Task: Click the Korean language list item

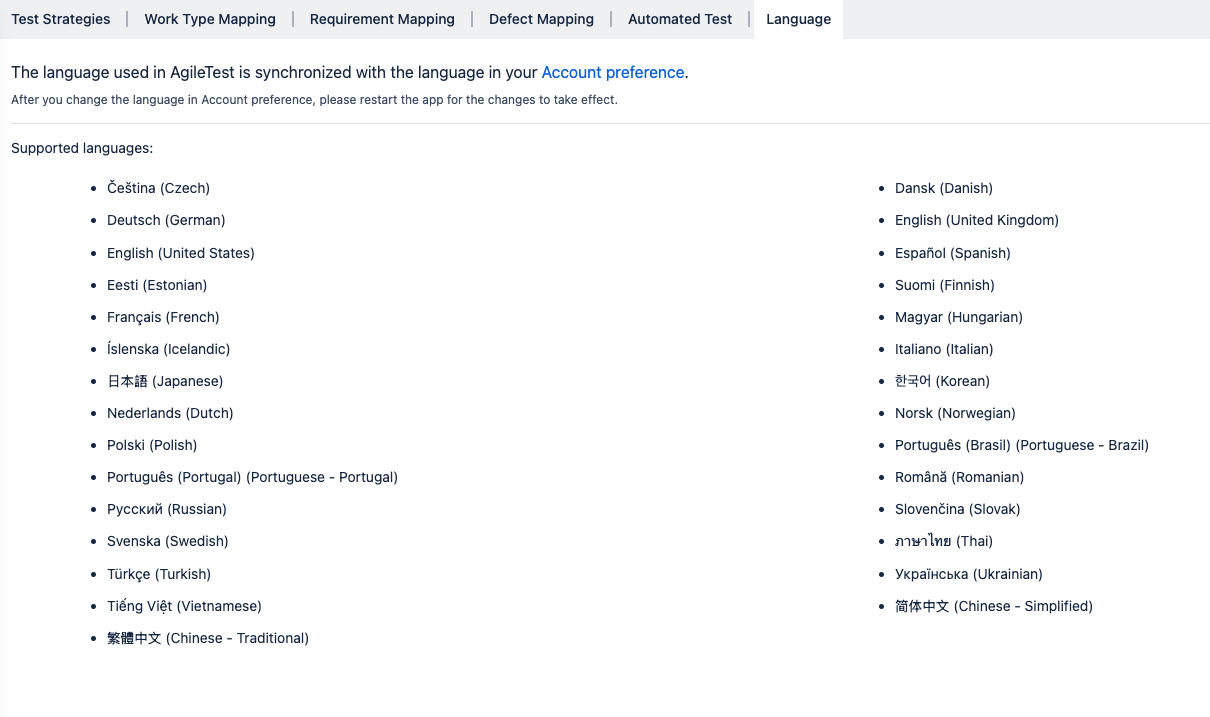Action: pyautogui.click(x=942, y=381)
